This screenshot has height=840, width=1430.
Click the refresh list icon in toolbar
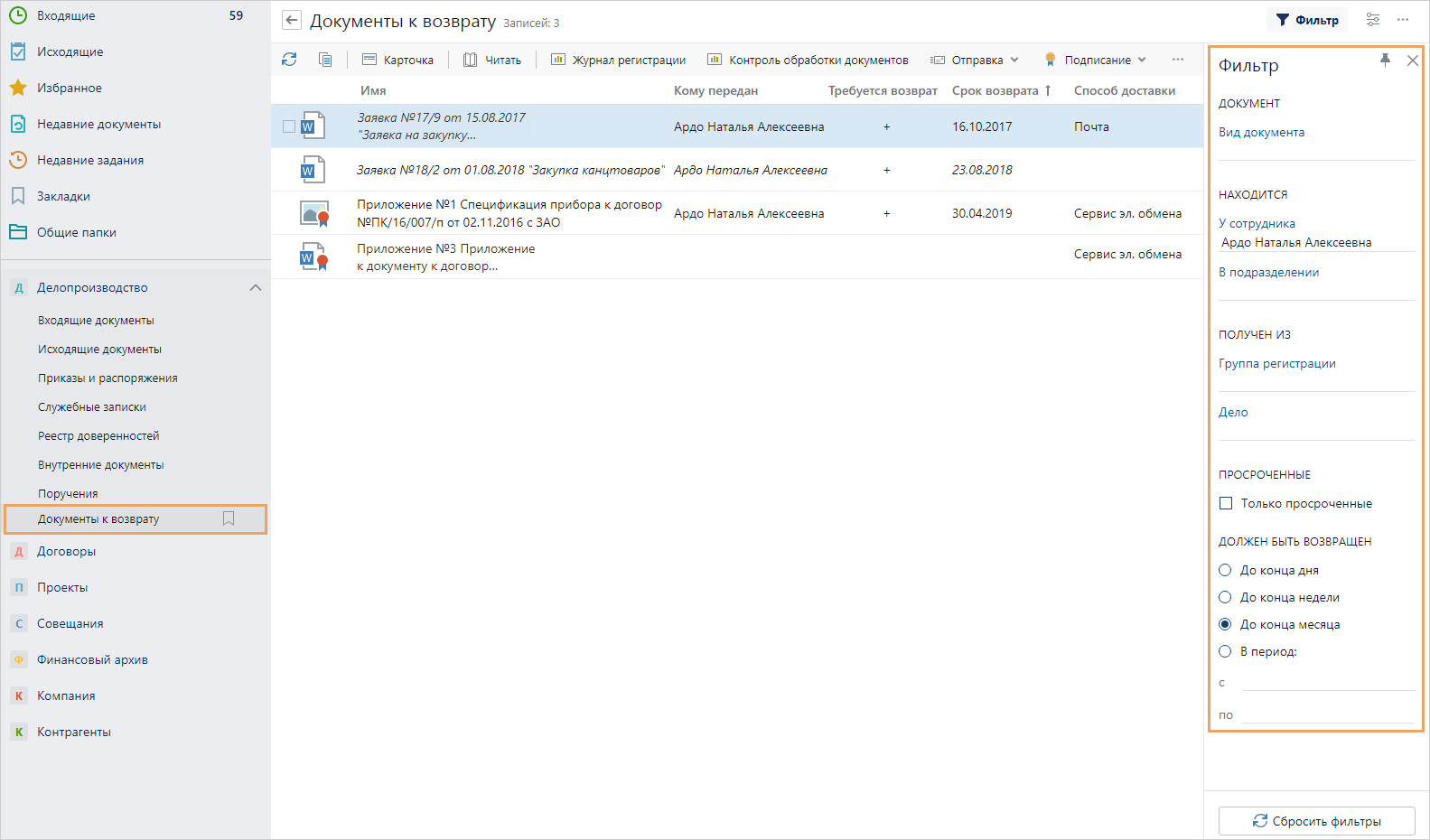[x=289, y=60]
